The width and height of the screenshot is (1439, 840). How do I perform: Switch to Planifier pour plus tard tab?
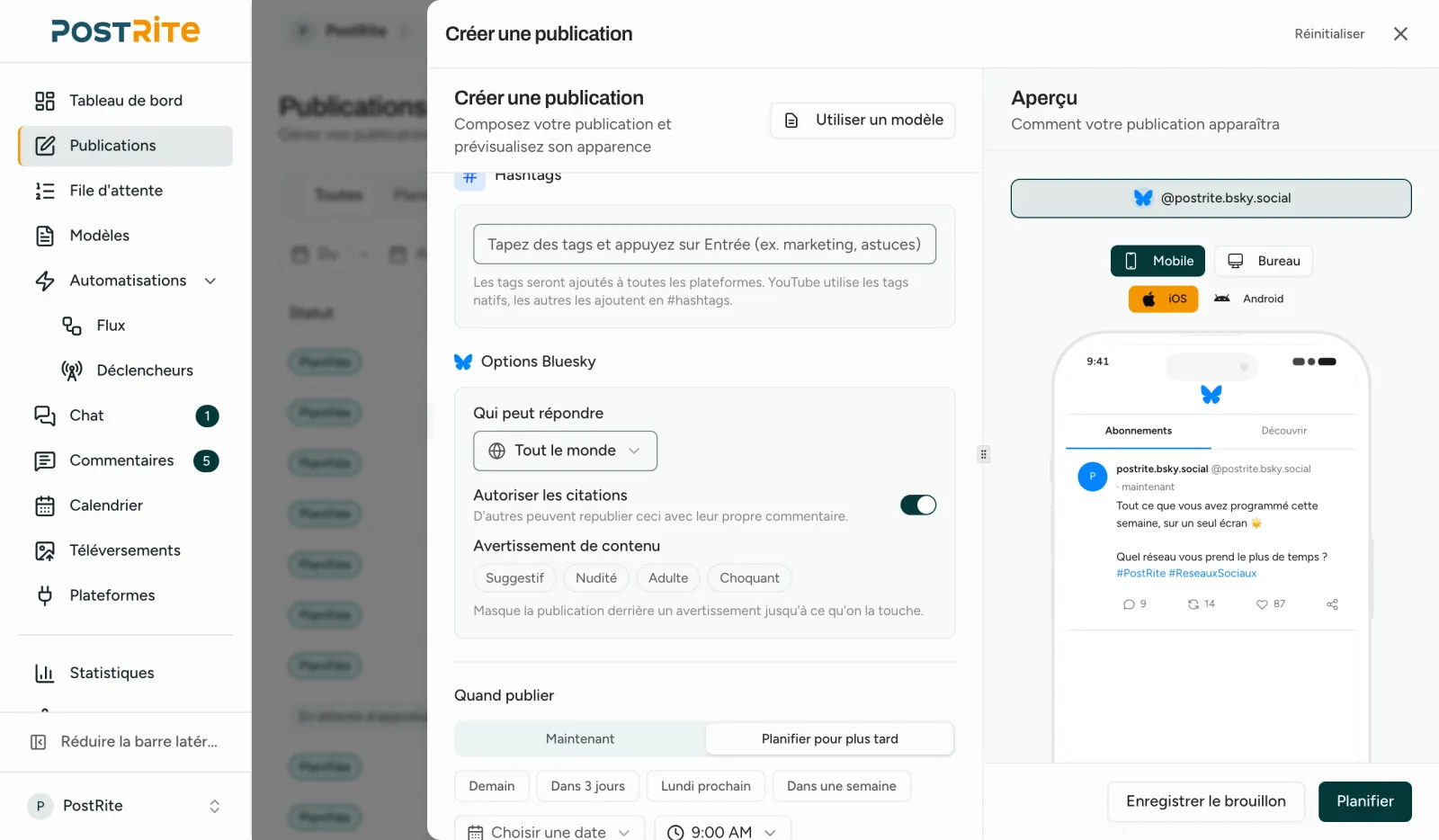coord(829,739)
